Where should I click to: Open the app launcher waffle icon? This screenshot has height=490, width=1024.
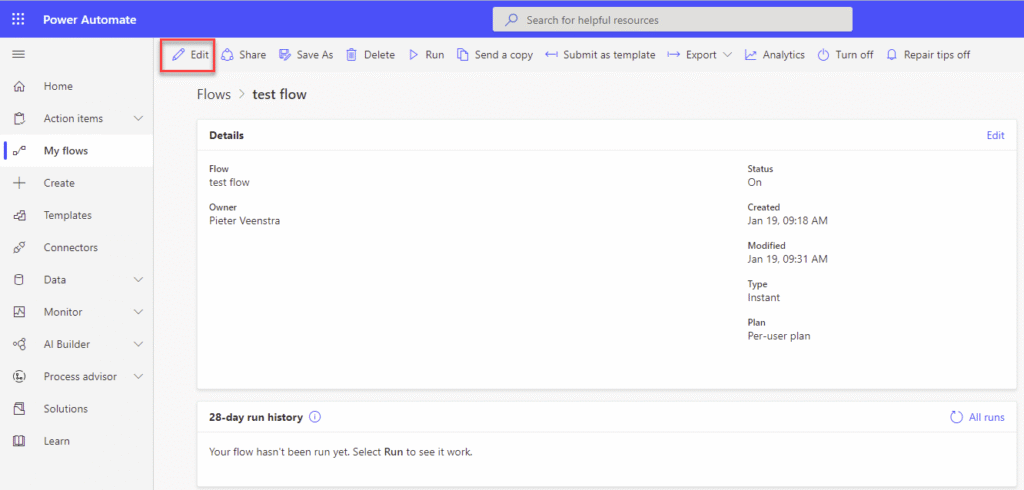(18, 20)
